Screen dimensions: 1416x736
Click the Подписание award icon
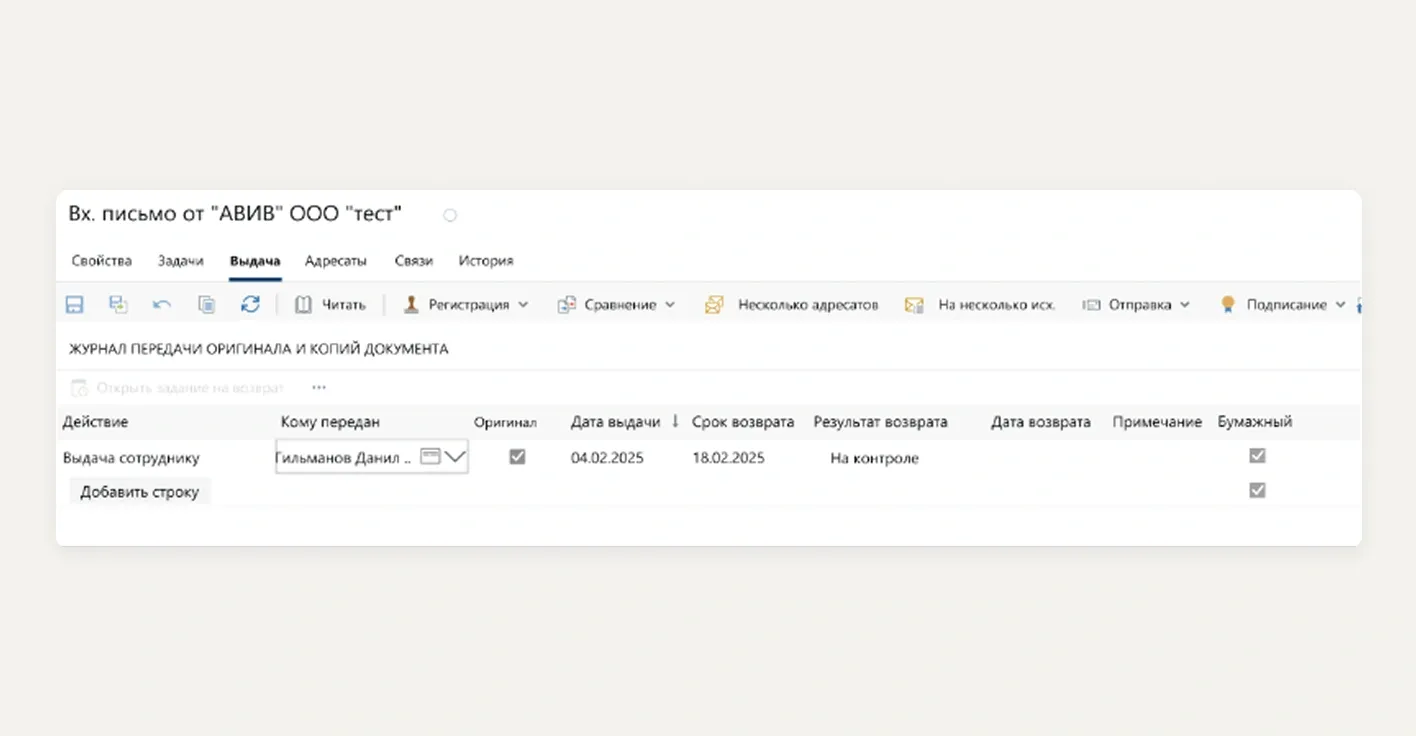coord(1228,304)
